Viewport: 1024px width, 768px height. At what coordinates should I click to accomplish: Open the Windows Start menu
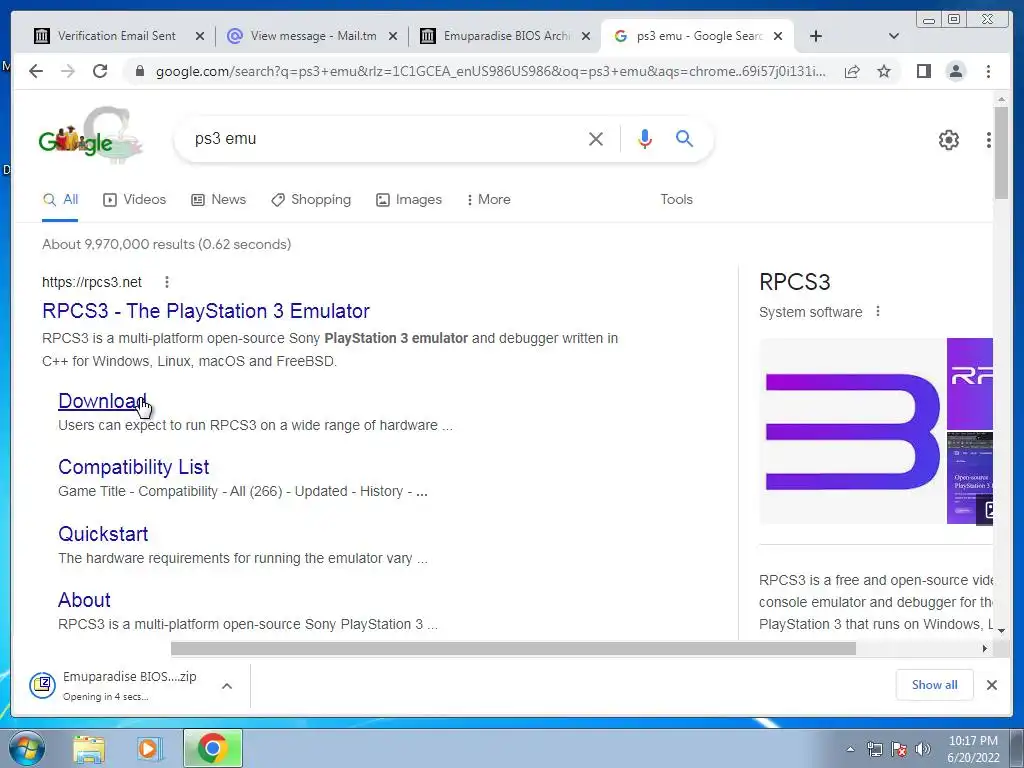26,748
